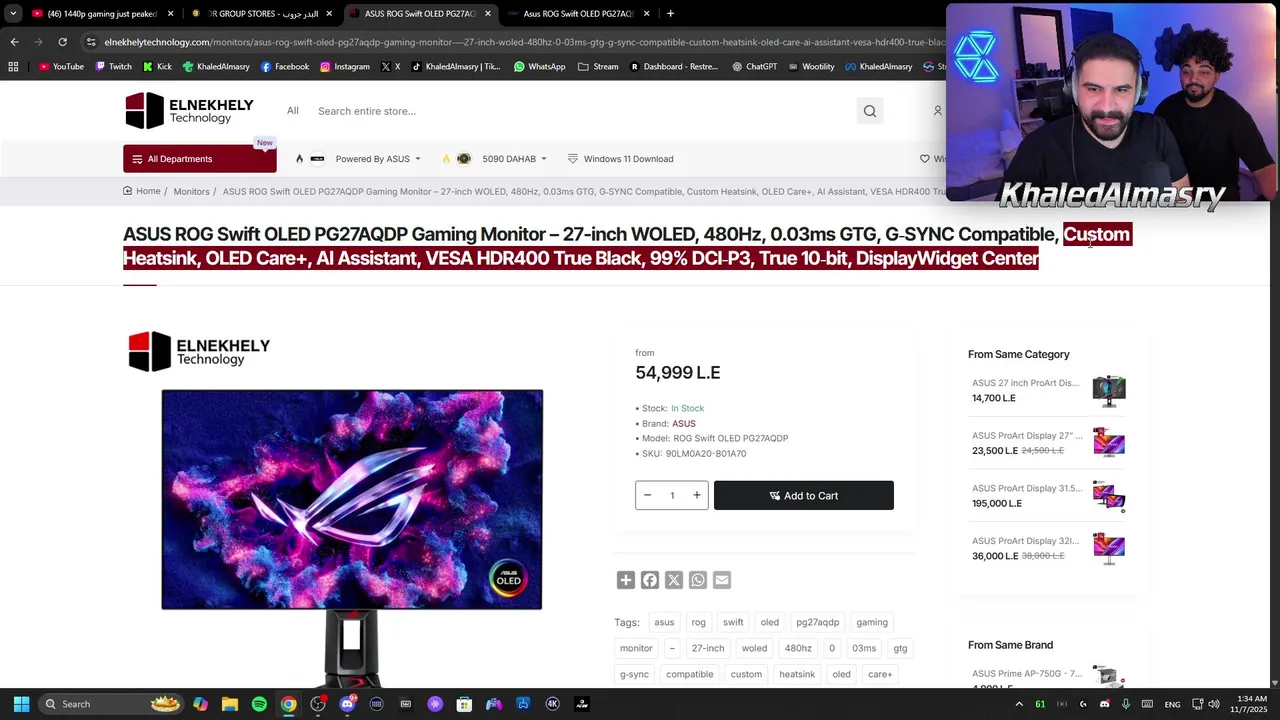Open the Kick bookmark
The width and height of the screenshot is (1280, 720).
click(x=157, y=67)
